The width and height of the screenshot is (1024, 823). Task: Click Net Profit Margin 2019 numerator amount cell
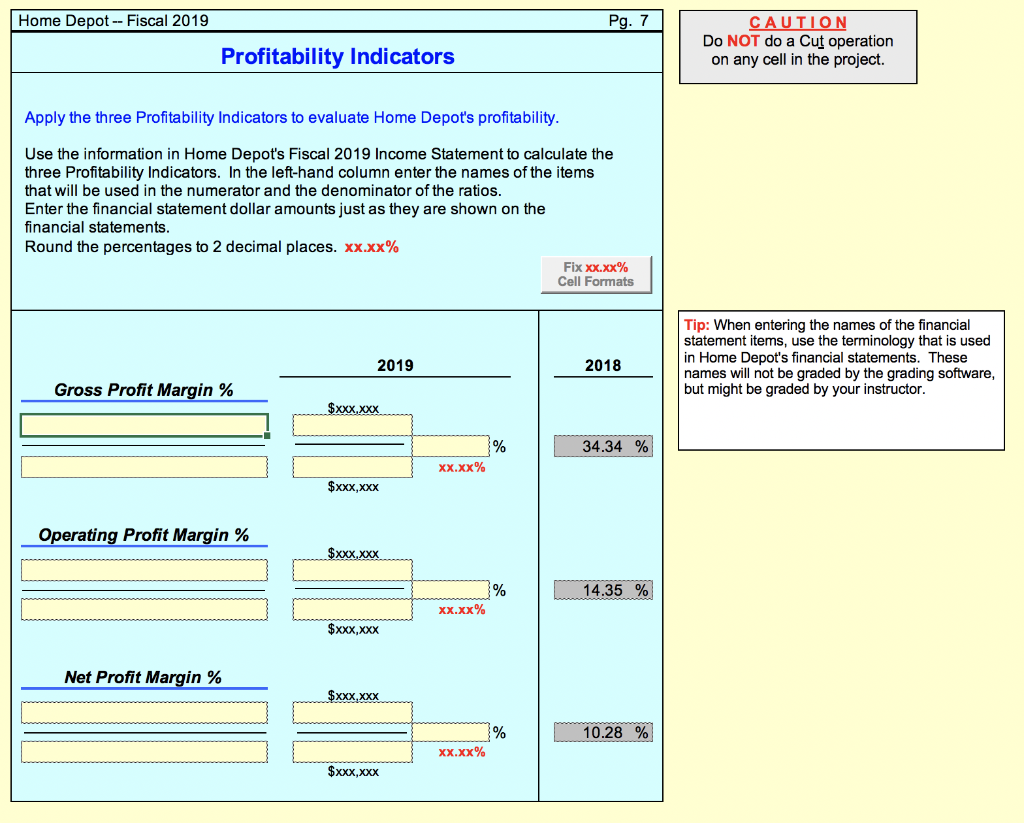click(x=352, y=713)
